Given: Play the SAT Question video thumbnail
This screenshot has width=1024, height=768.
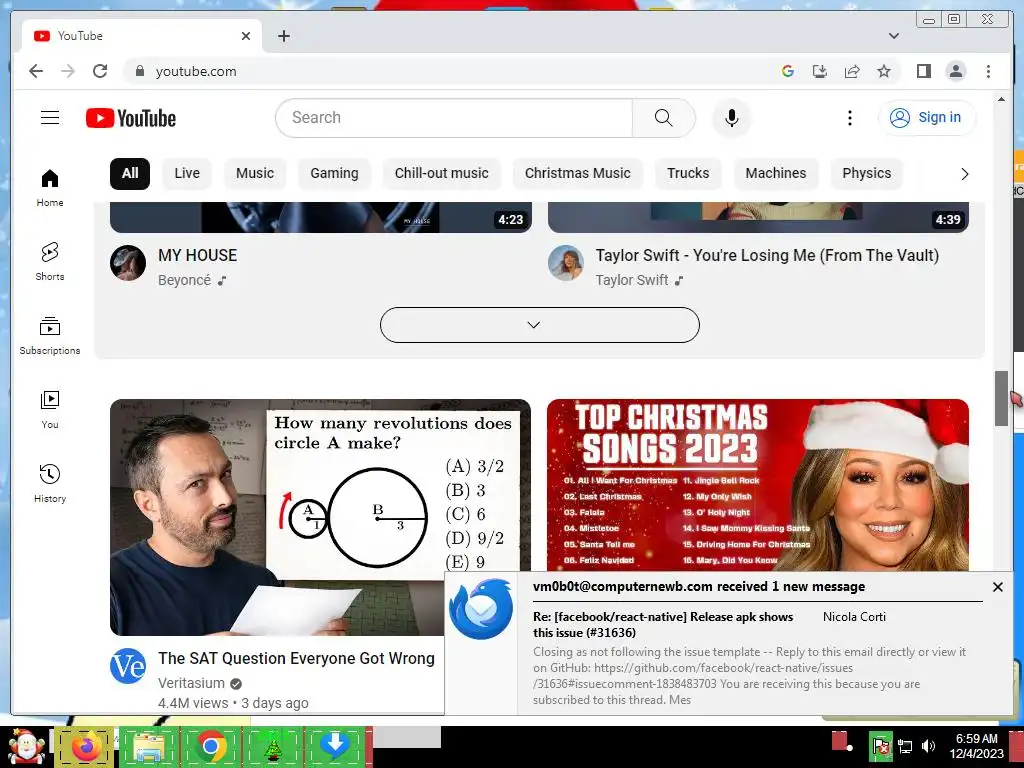Looking at the screenshot, I should pyautogui.click(x=320, y=517).
